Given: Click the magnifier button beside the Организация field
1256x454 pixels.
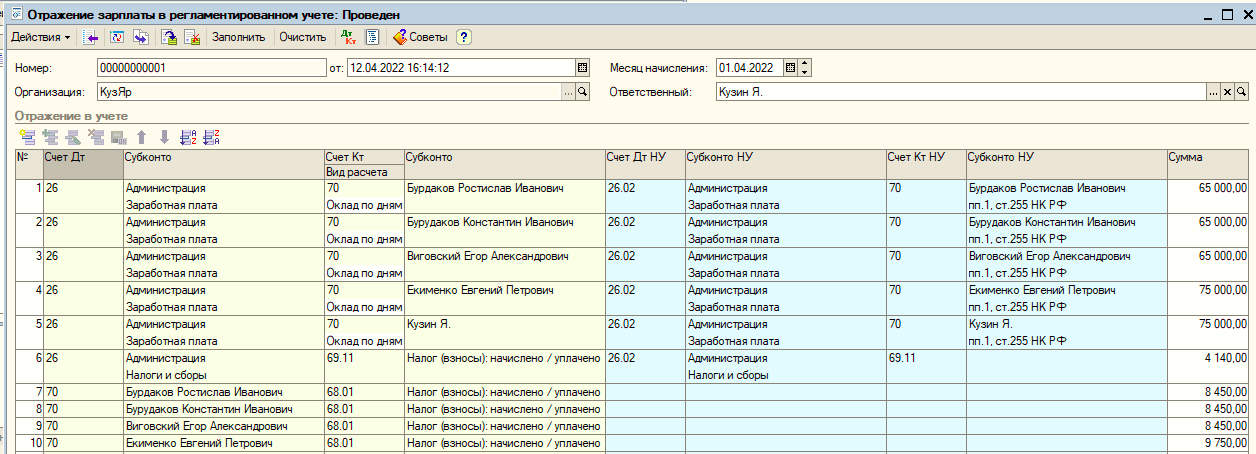Looking at the screenshot, I should click(583, 92).
